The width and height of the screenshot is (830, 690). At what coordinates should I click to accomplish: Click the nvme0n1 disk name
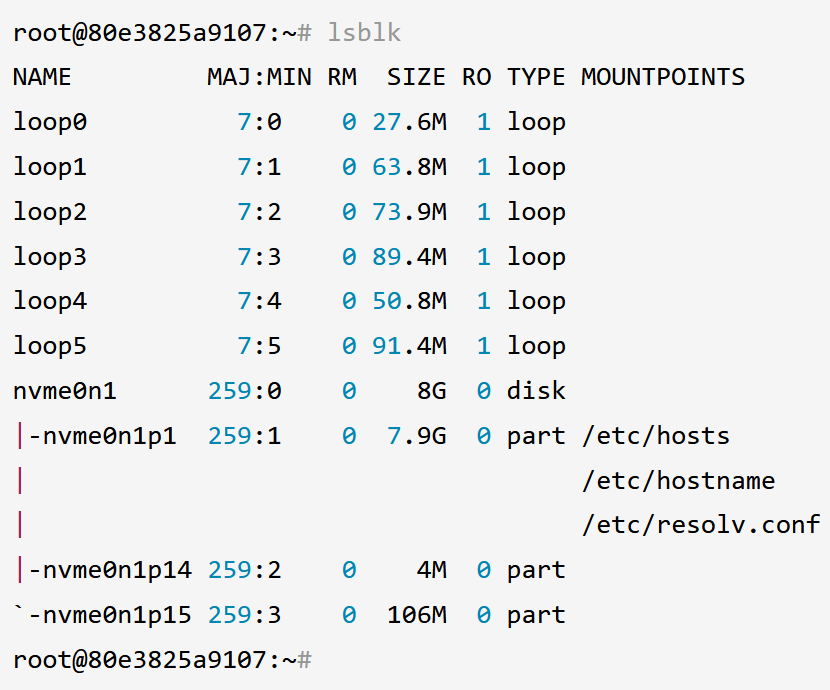click(65, 391)
